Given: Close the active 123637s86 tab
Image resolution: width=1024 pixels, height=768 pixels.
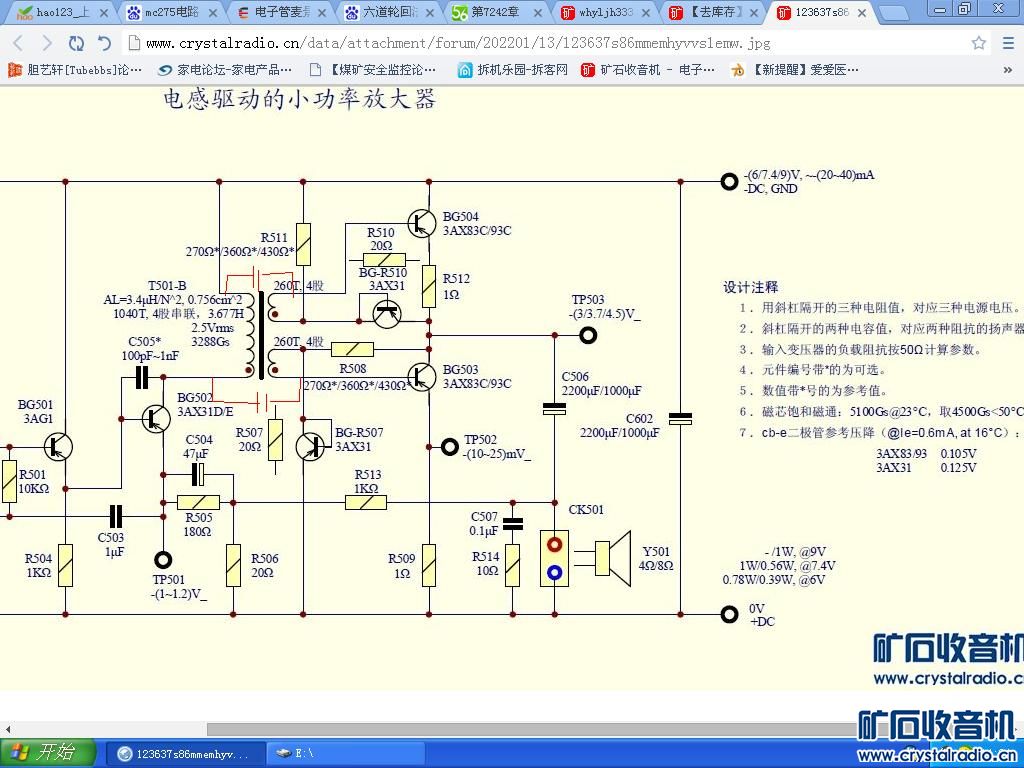Looking at the screenshot, I should click(x=862, y=12).
